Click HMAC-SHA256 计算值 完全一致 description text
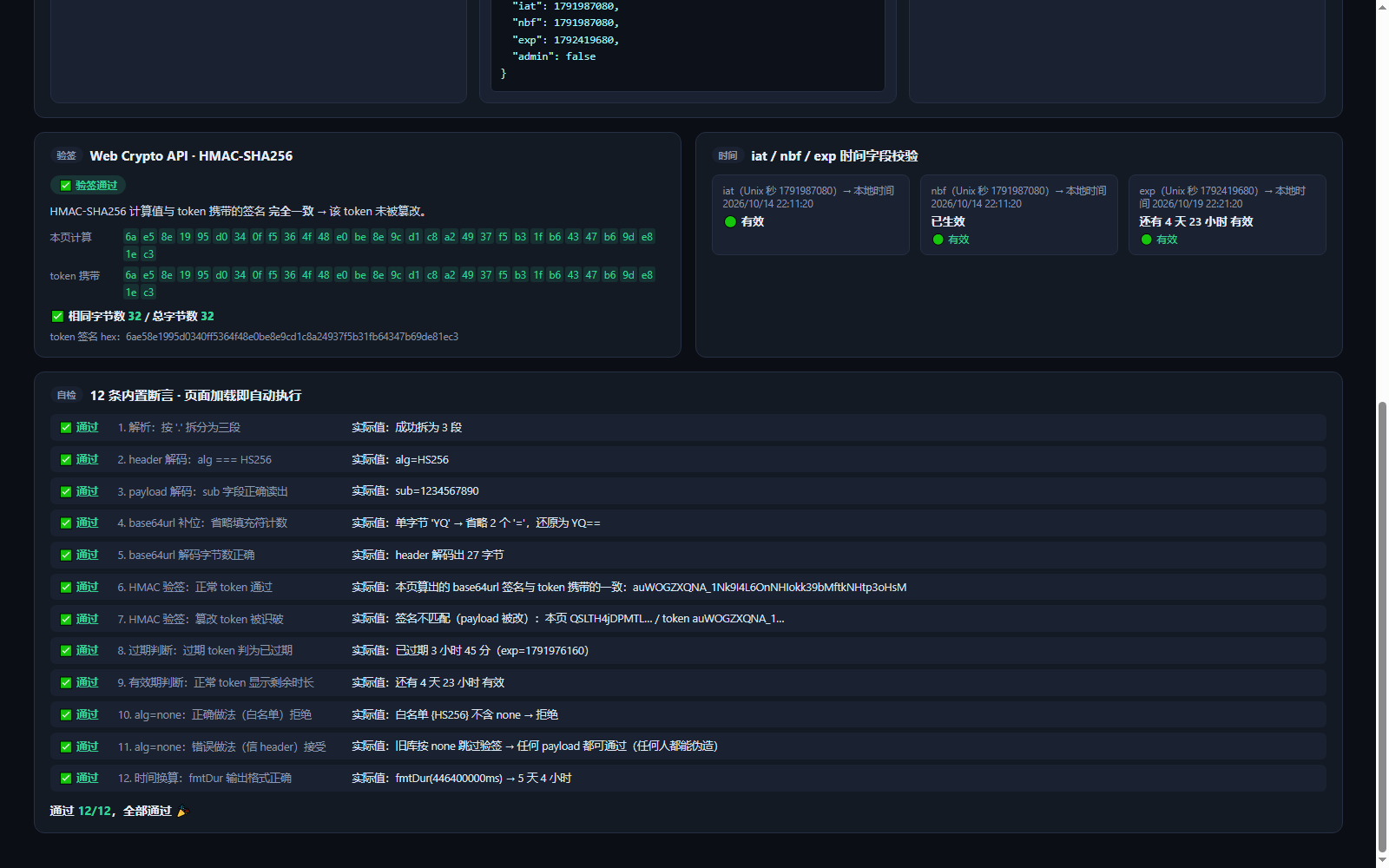The width and height of the screenshot is (1389, 868). (x=238, y=212)
